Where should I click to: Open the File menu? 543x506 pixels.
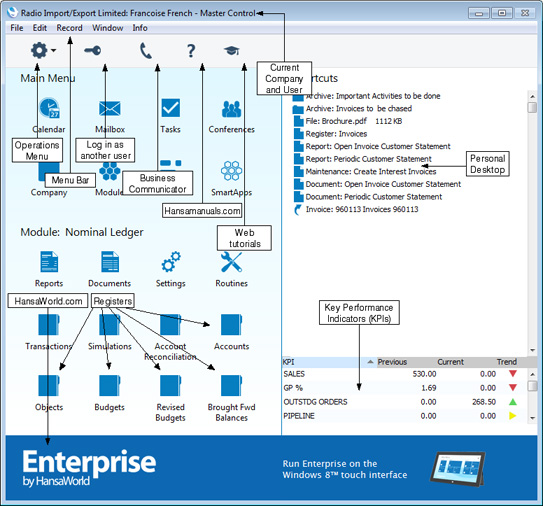[x=17, y=28]
